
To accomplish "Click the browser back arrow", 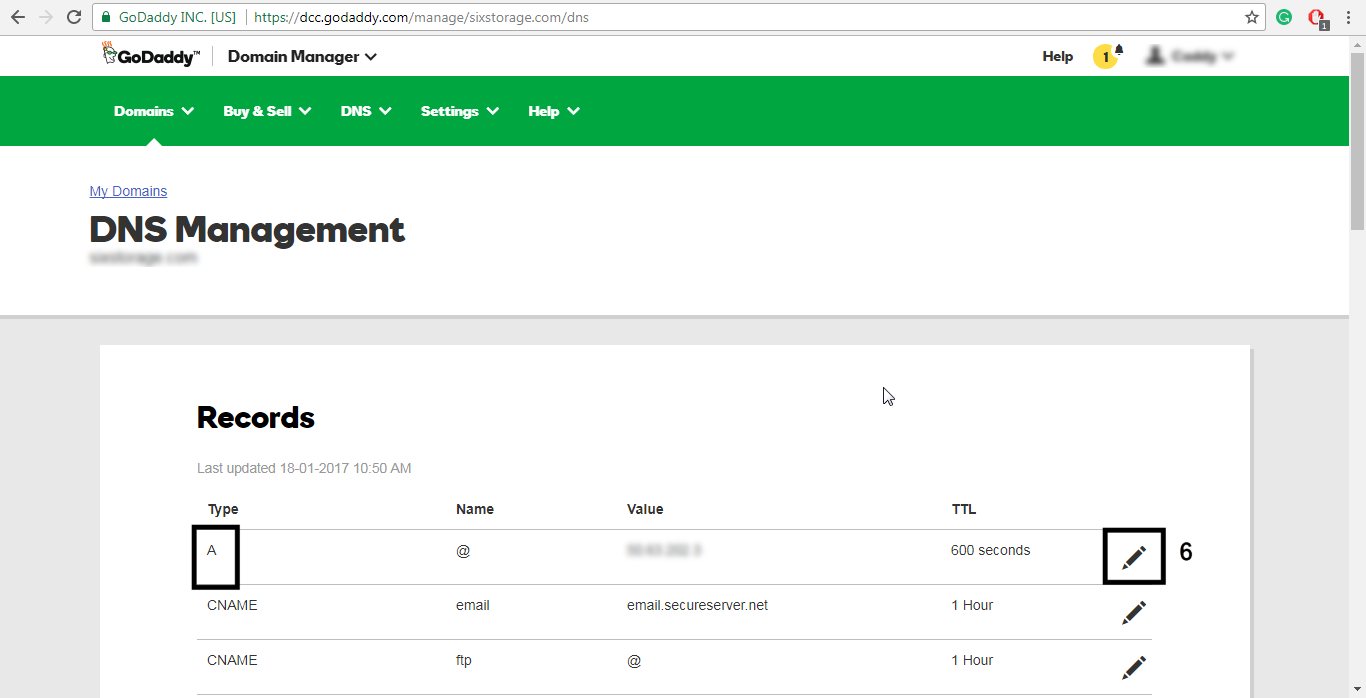I will click(17, 17).
